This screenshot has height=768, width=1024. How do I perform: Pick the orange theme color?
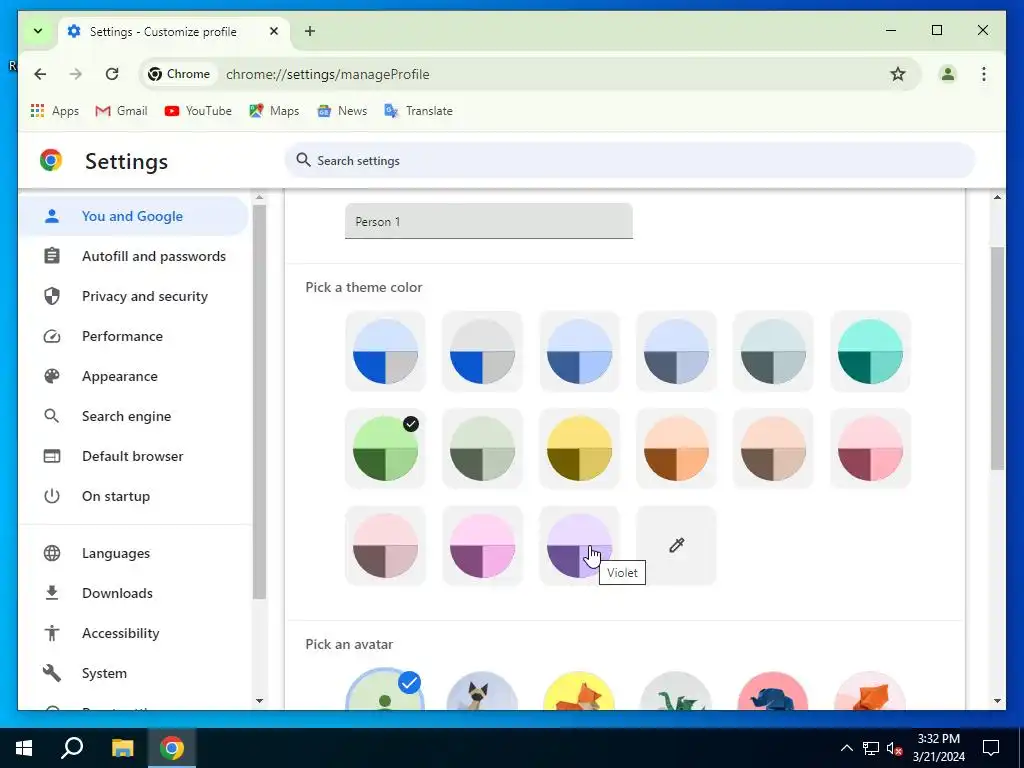pos(676,449)
